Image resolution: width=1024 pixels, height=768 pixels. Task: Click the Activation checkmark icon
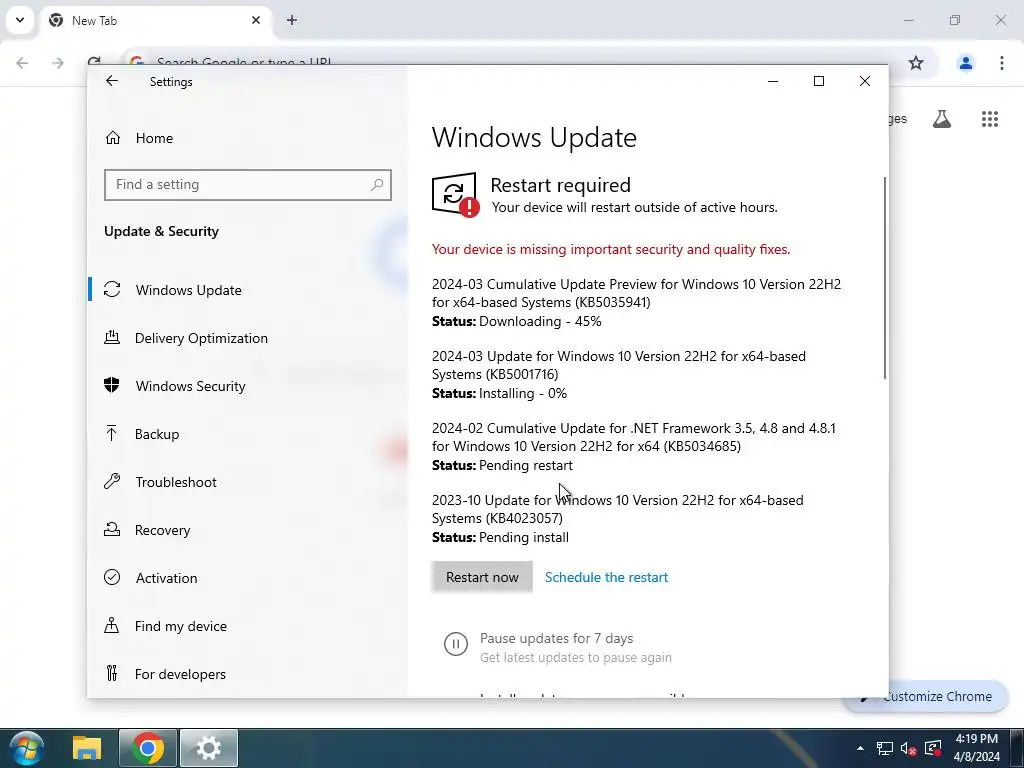coord(112,577)
